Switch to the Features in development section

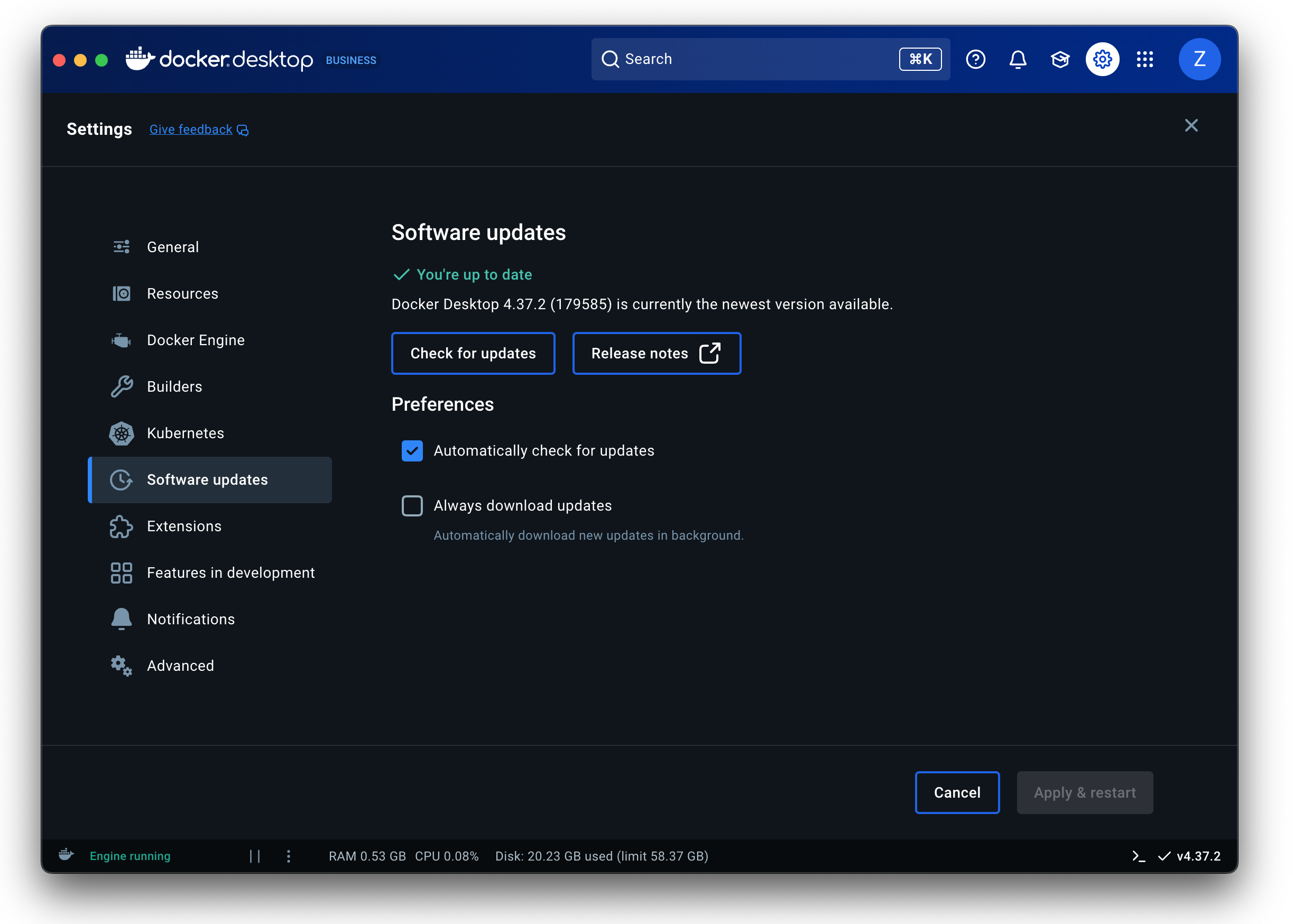[231, 572]
